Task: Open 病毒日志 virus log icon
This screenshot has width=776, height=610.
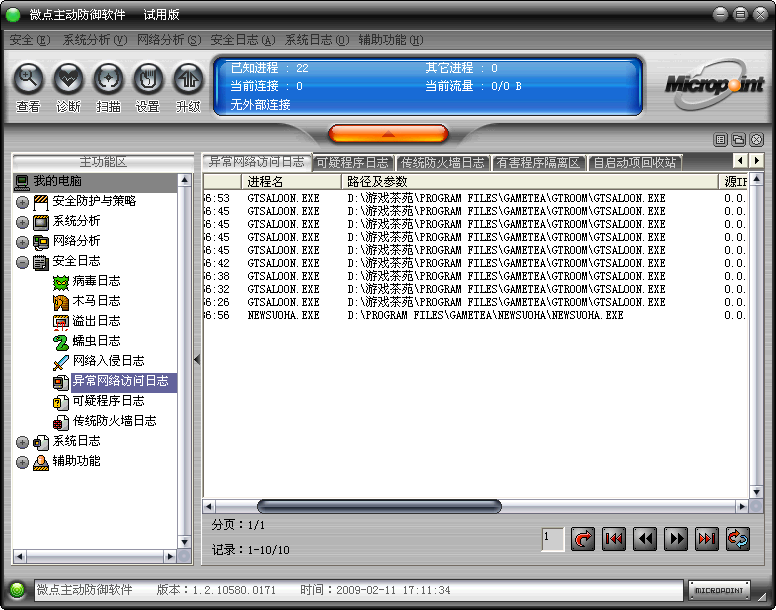Action: (x=60, y=282)
